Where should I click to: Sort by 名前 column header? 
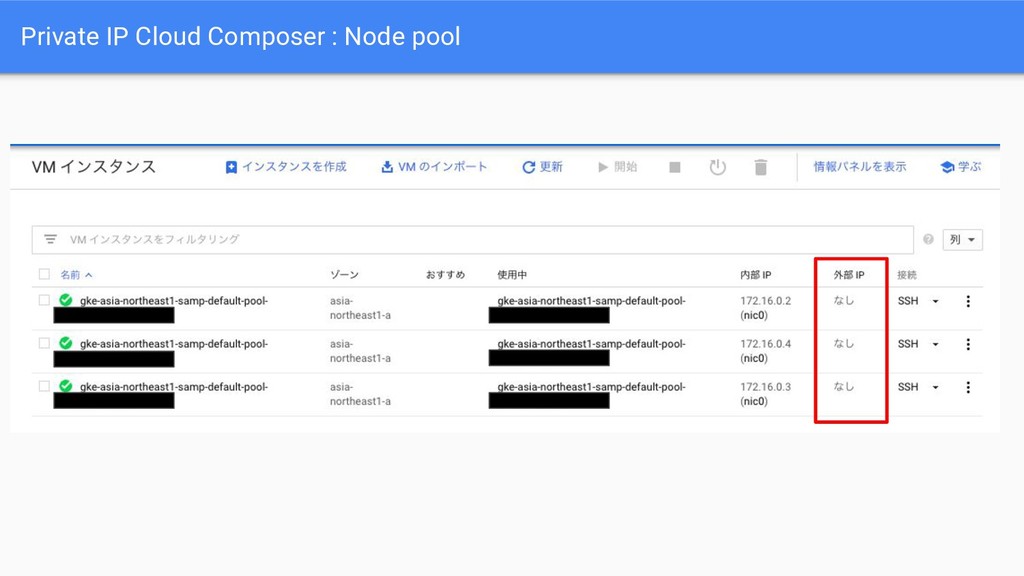coord(70,275)
